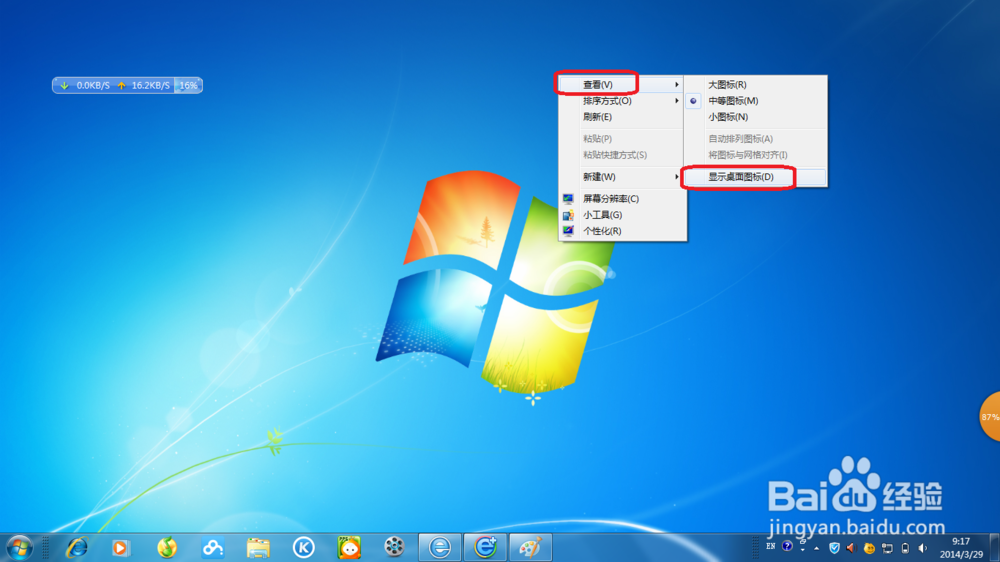The height and width of the screenshot is (562, 1000).
Task: Click the 查看 submenu arrow
Action: [677, 84]
